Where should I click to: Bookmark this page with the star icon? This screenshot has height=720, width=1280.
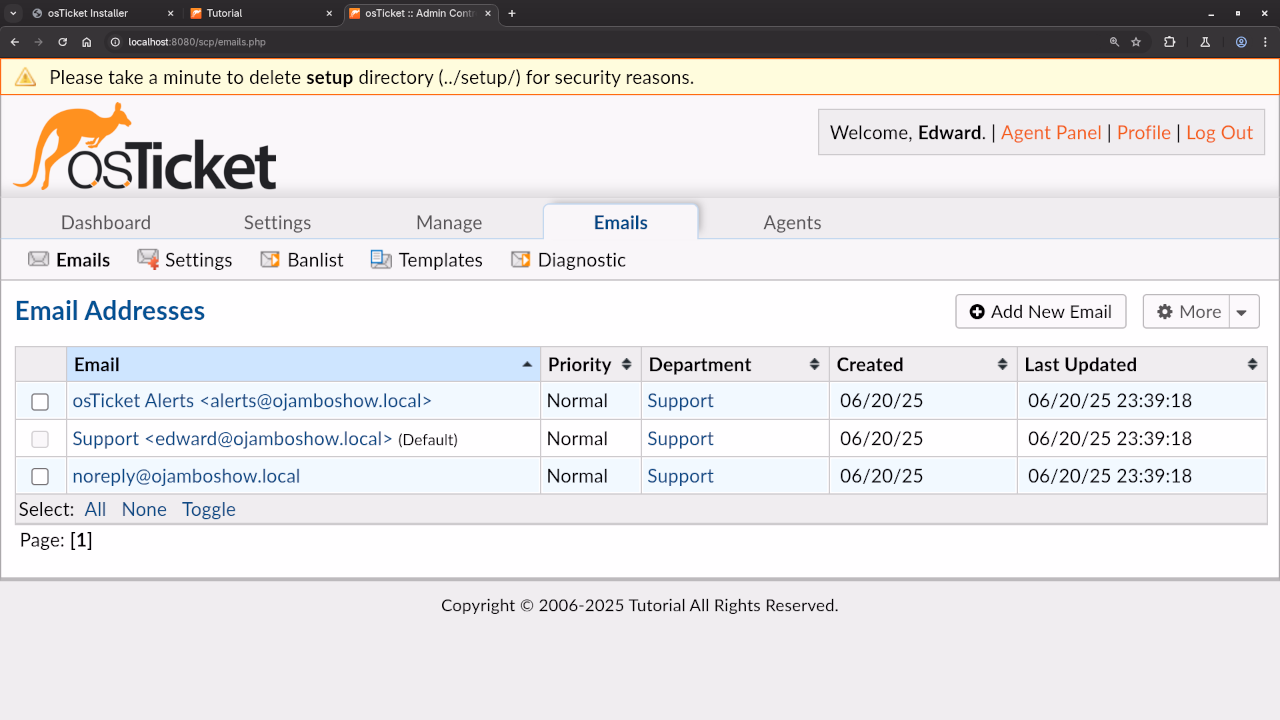(1136, 42)
